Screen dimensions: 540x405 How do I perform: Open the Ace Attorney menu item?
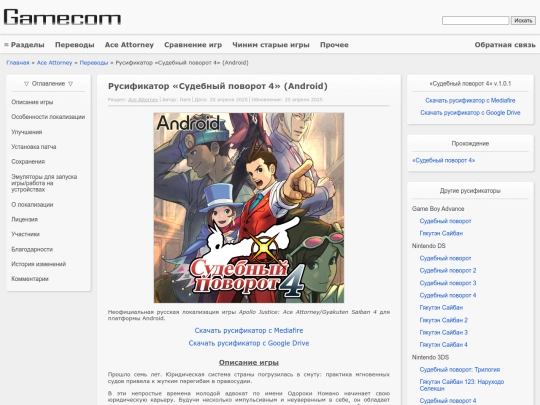coord(129,45)
